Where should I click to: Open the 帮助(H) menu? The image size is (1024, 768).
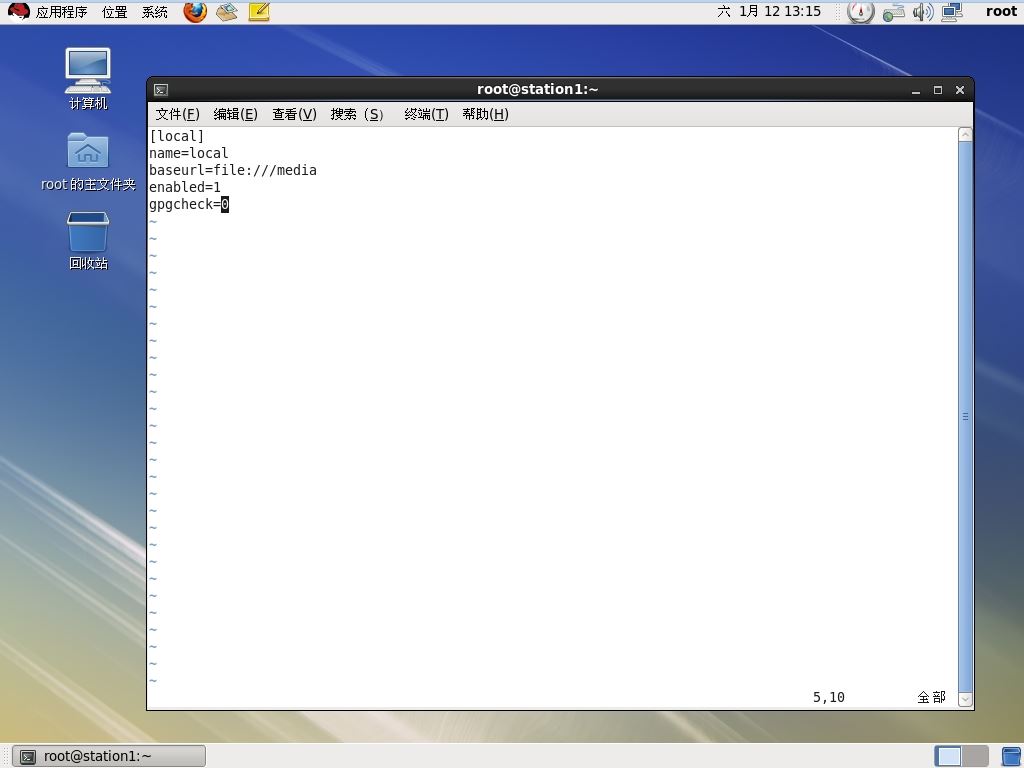tap(485, 114)
